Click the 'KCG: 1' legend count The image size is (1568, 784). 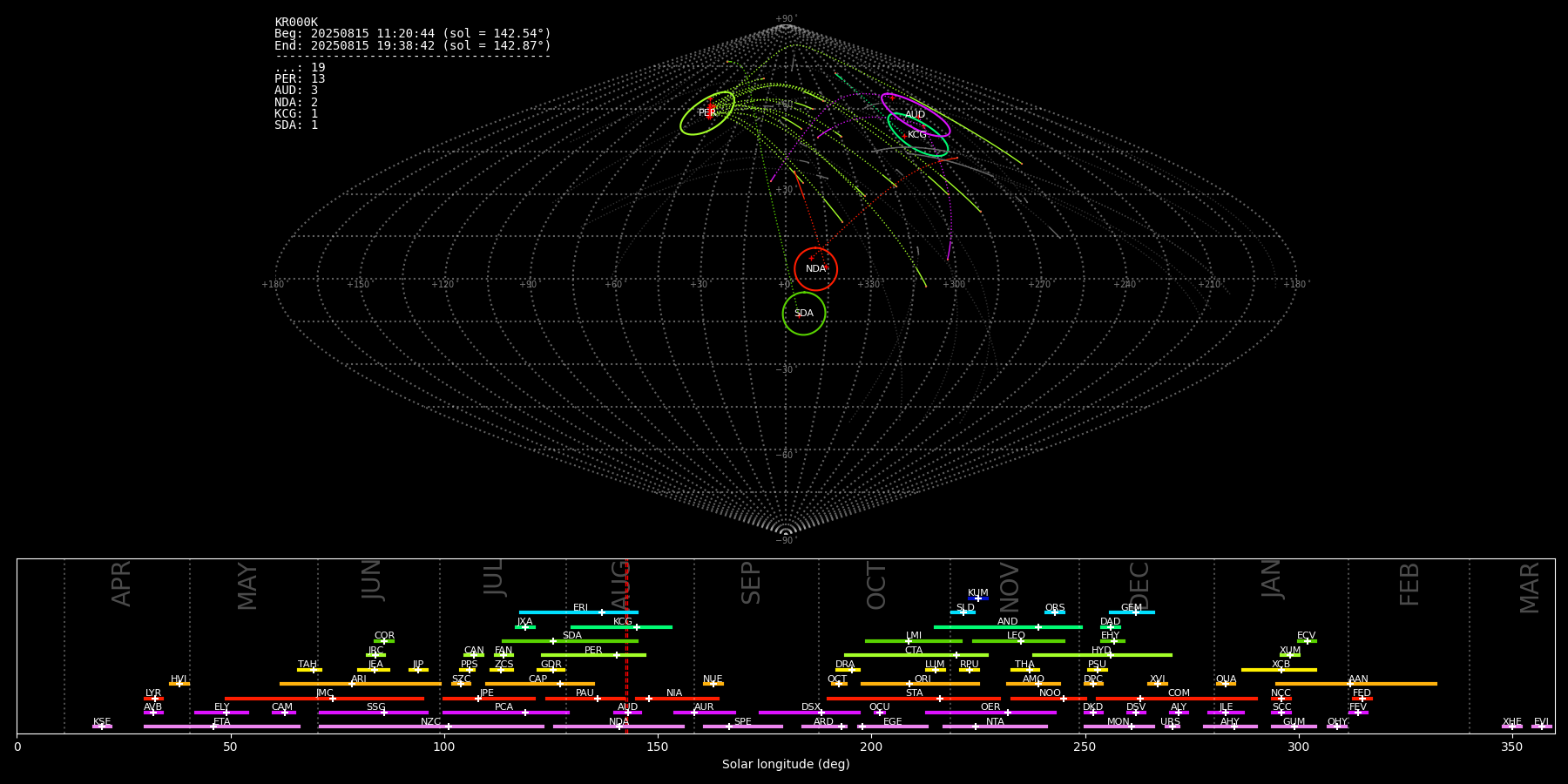point(296,113)
